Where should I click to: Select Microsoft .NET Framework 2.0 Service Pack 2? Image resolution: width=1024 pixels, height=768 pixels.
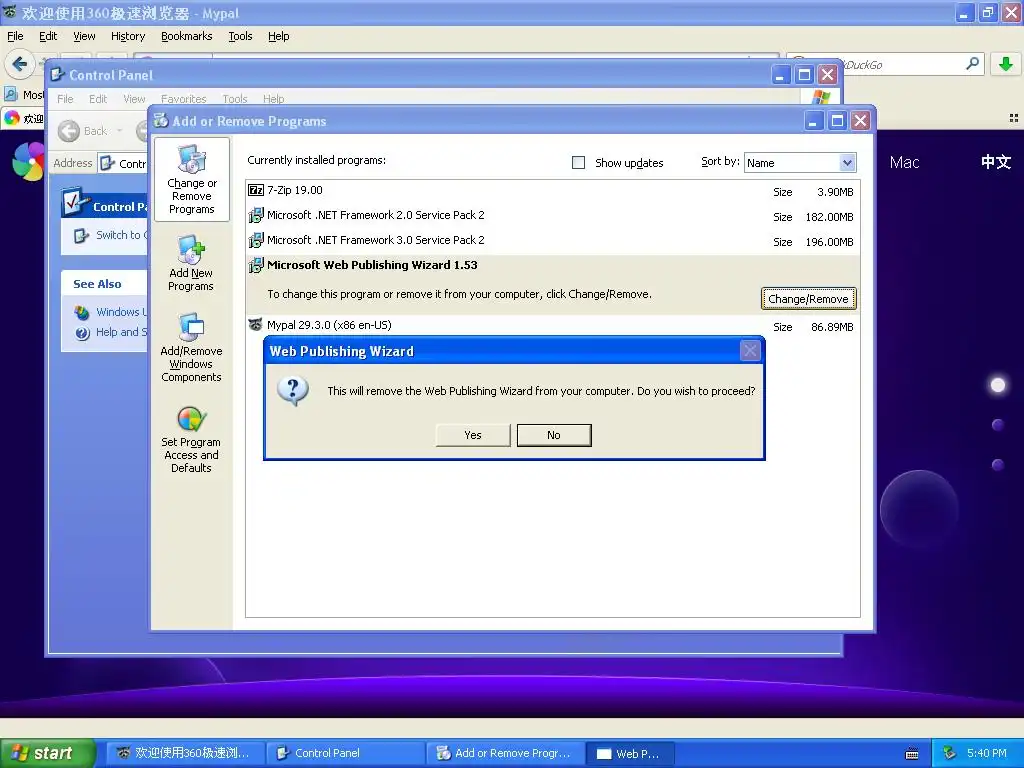376,215
